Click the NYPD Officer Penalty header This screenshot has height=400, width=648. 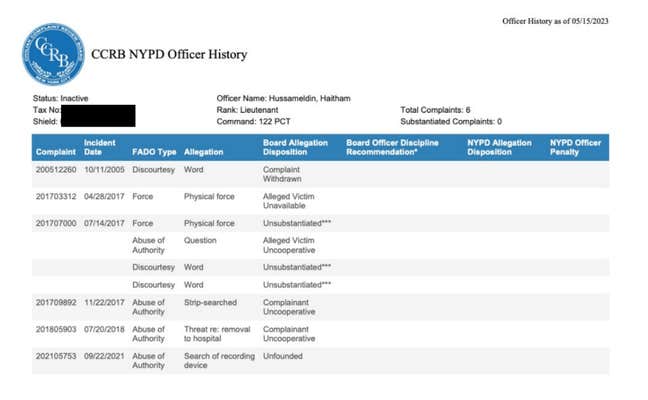[x=576, y=147]
